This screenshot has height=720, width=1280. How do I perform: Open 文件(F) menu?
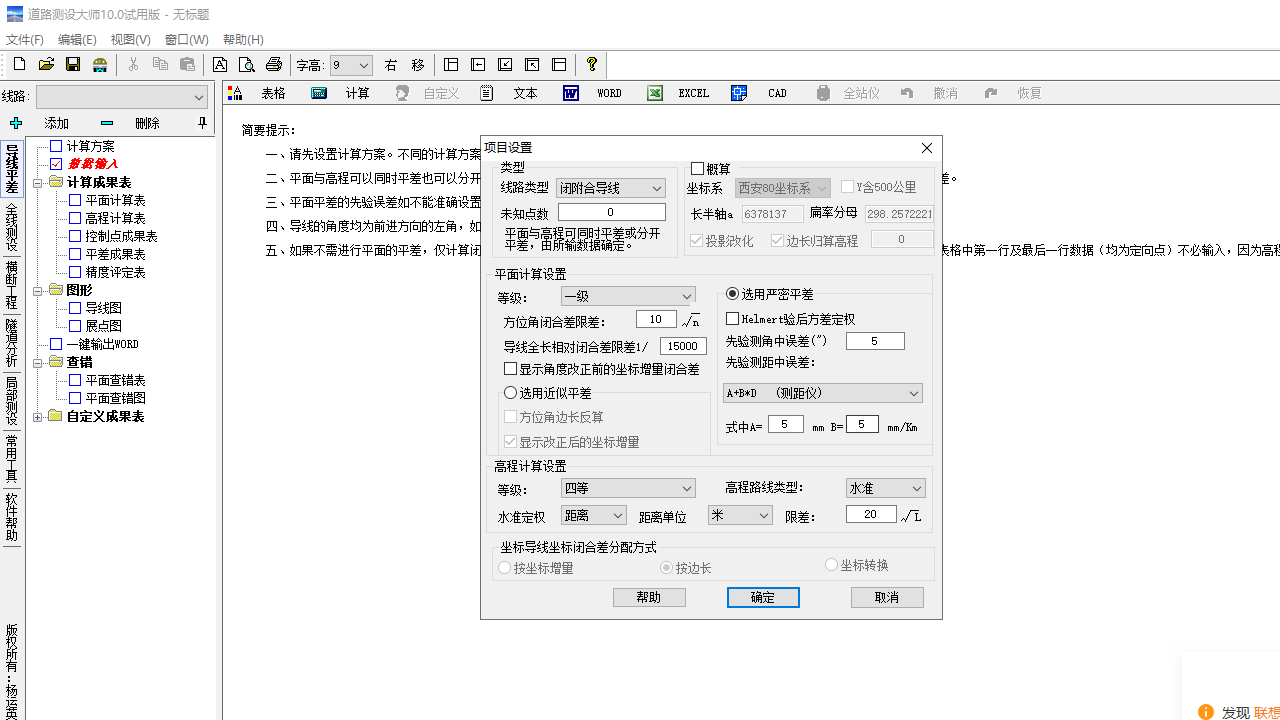pyautogui.click(x=25, y=40)
